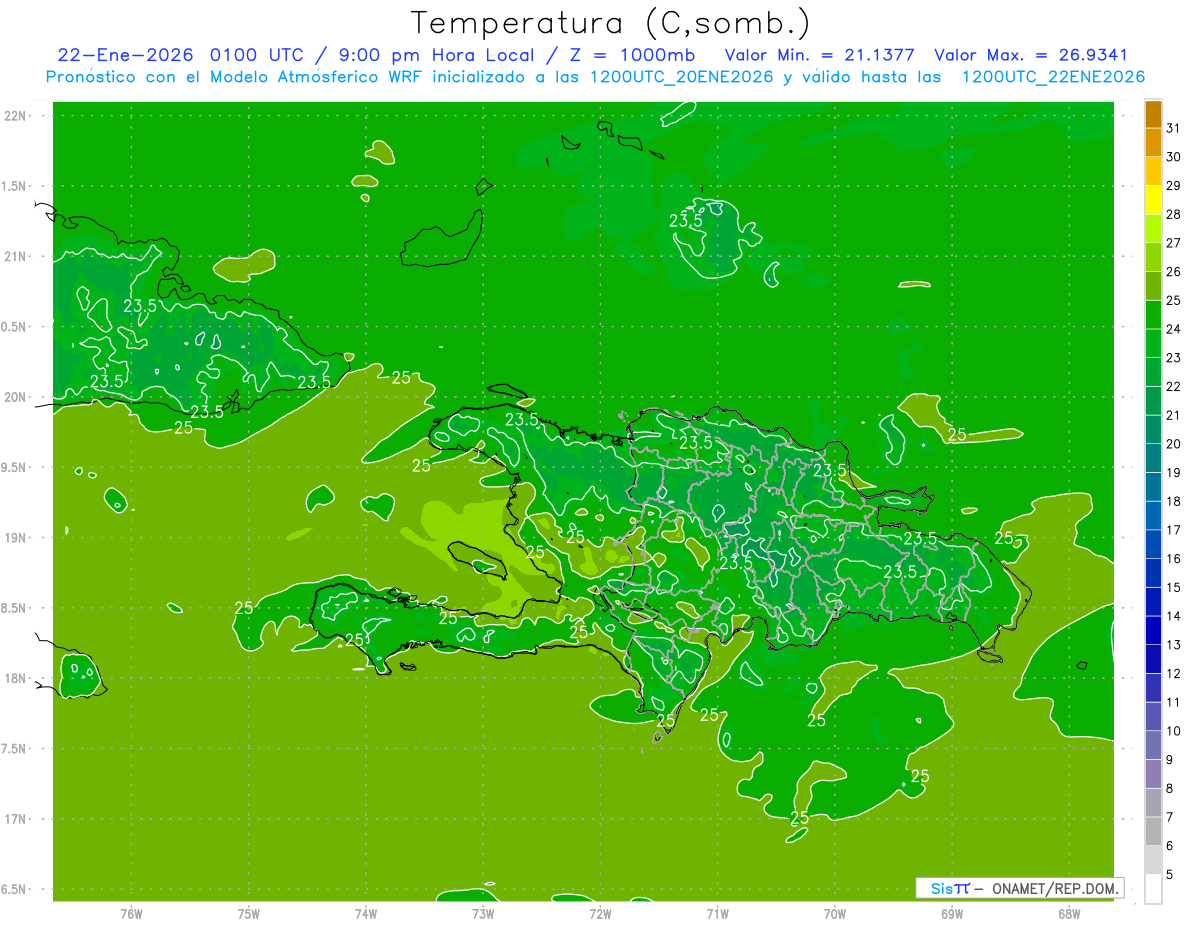Viewport: 1200px width, 927px height.
Task: Click the "Valor Min. = 21.1377" value
Action: (x=819, y=56)
